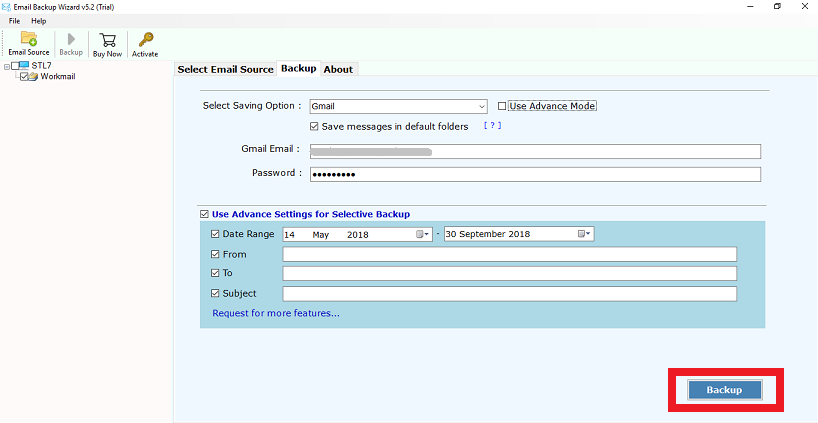Toggle the Workmail folder checkbox
818x423 pixels.
24,76
